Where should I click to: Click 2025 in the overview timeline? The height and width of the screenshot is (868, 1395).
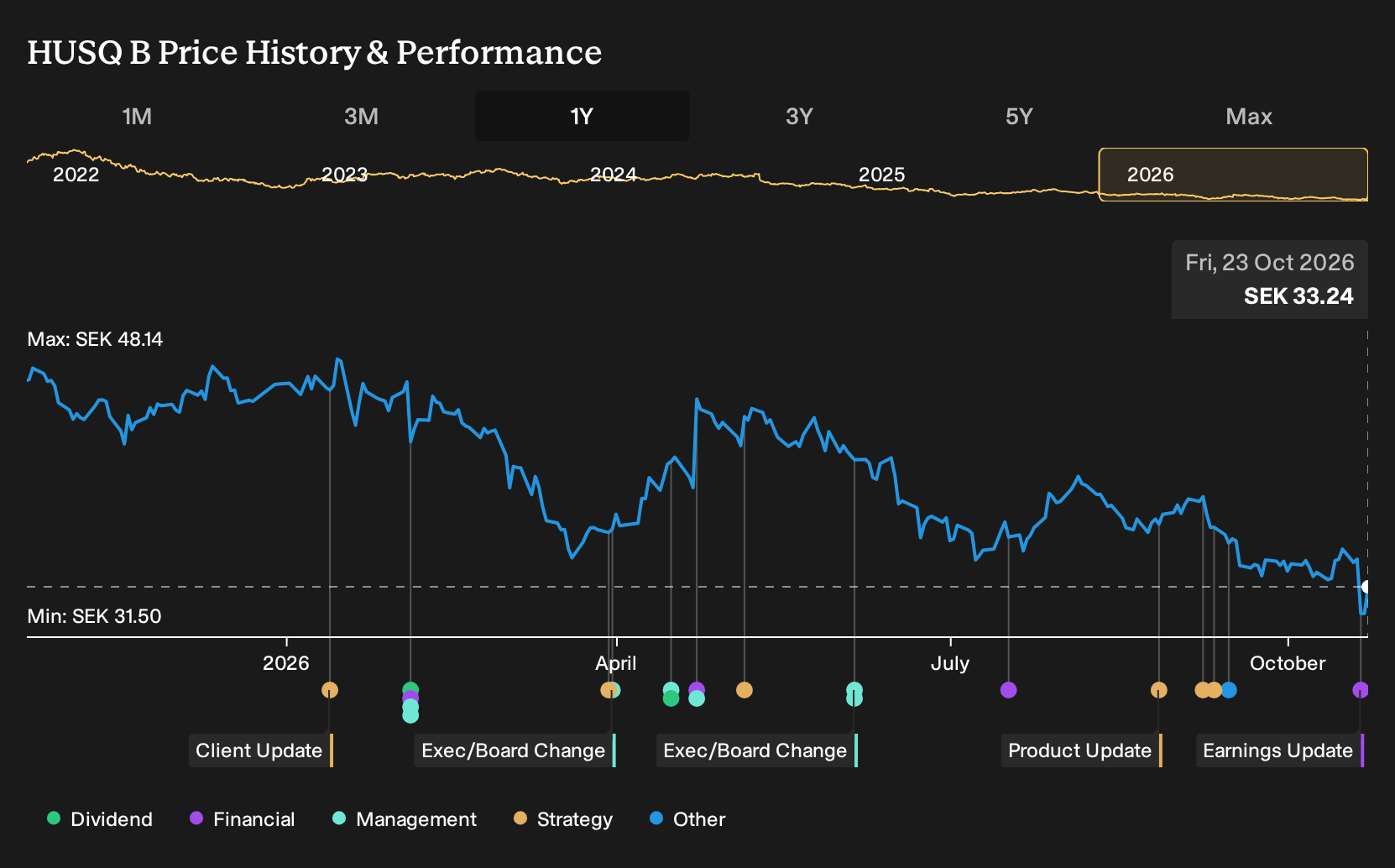point(882,175)
